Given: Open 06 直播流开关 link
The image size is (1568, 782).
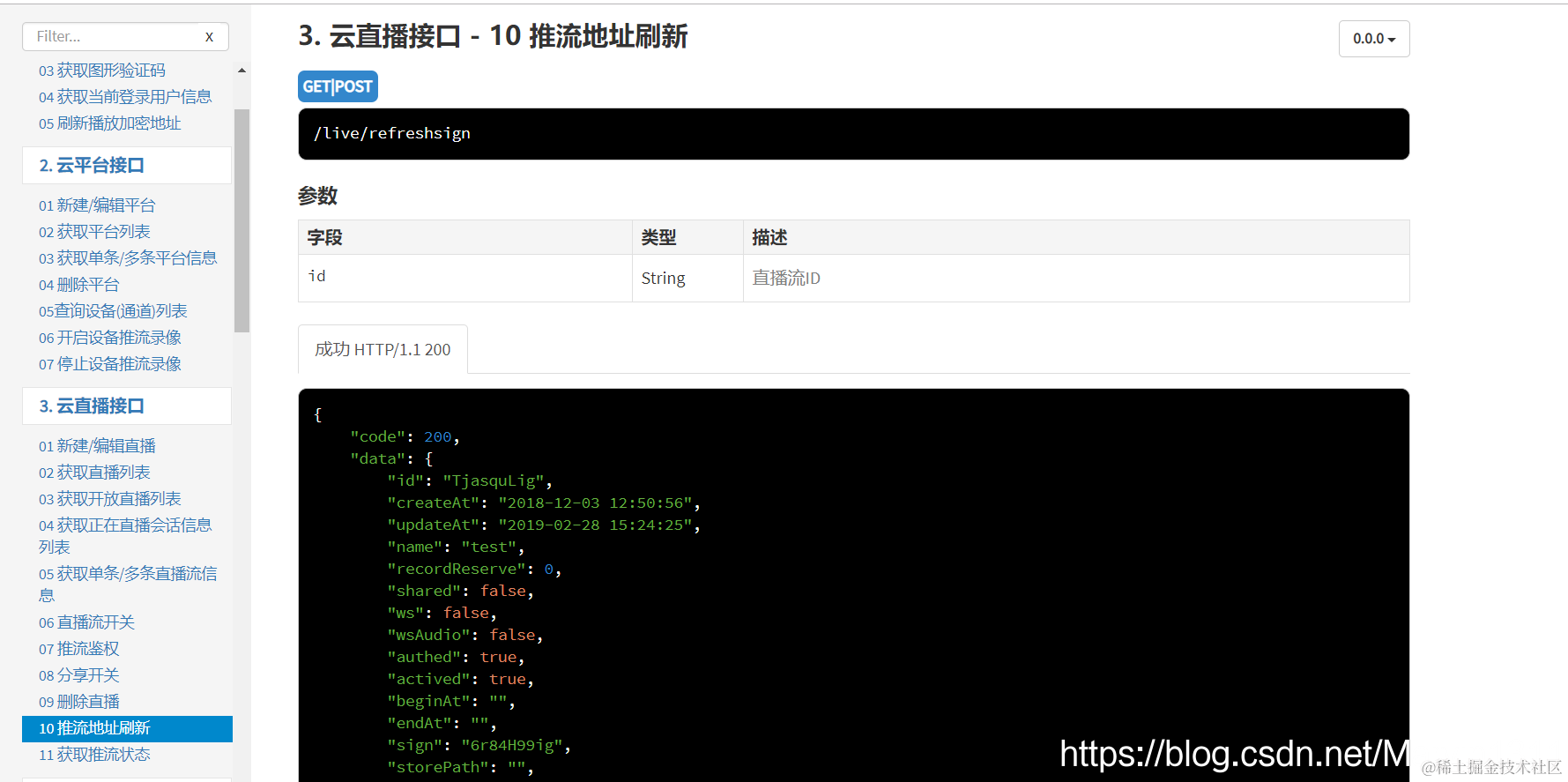Looking at the screenshot, I should tap(86, 622).
